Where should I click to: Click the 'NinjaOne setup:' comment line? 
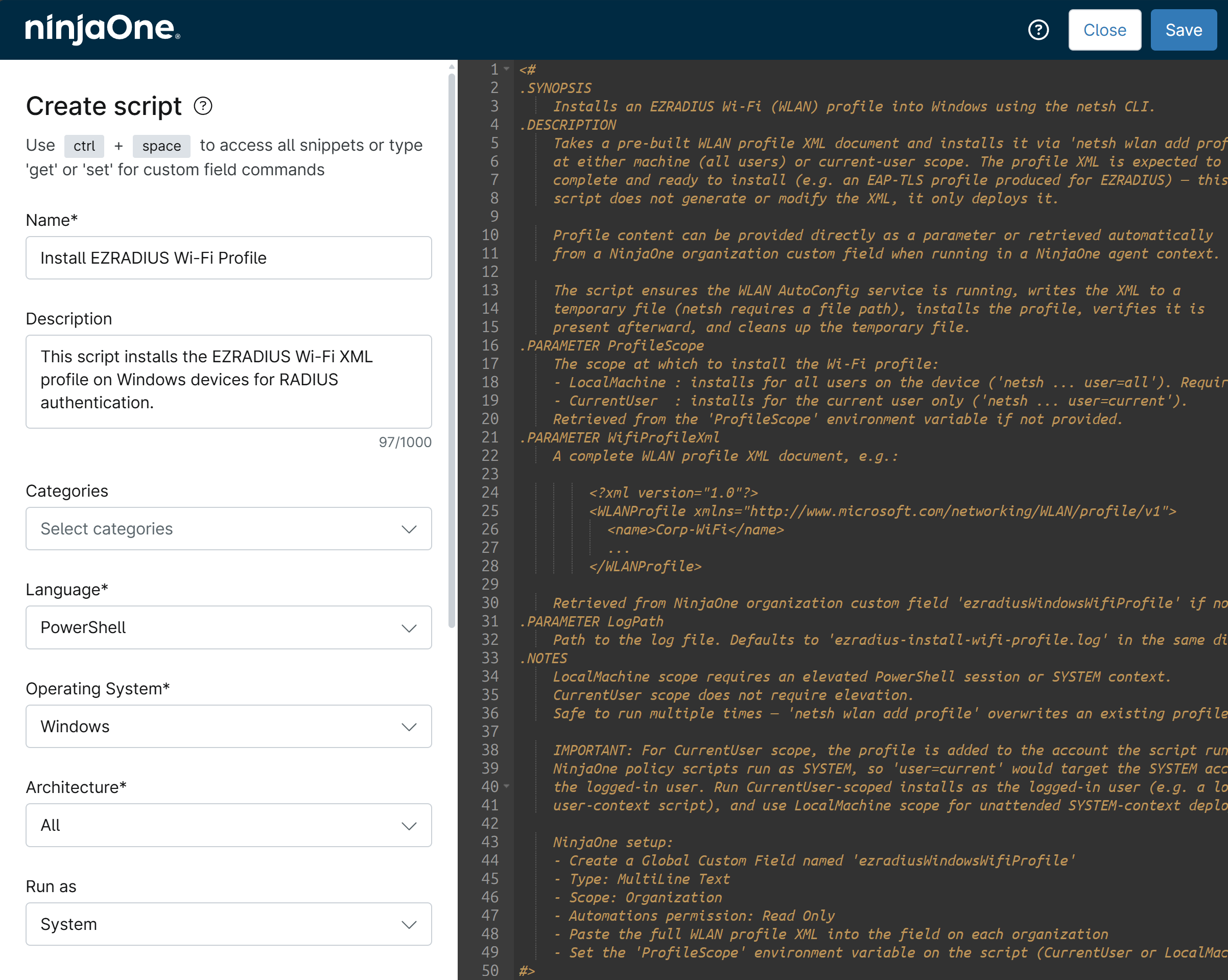(x=613, y=842)
